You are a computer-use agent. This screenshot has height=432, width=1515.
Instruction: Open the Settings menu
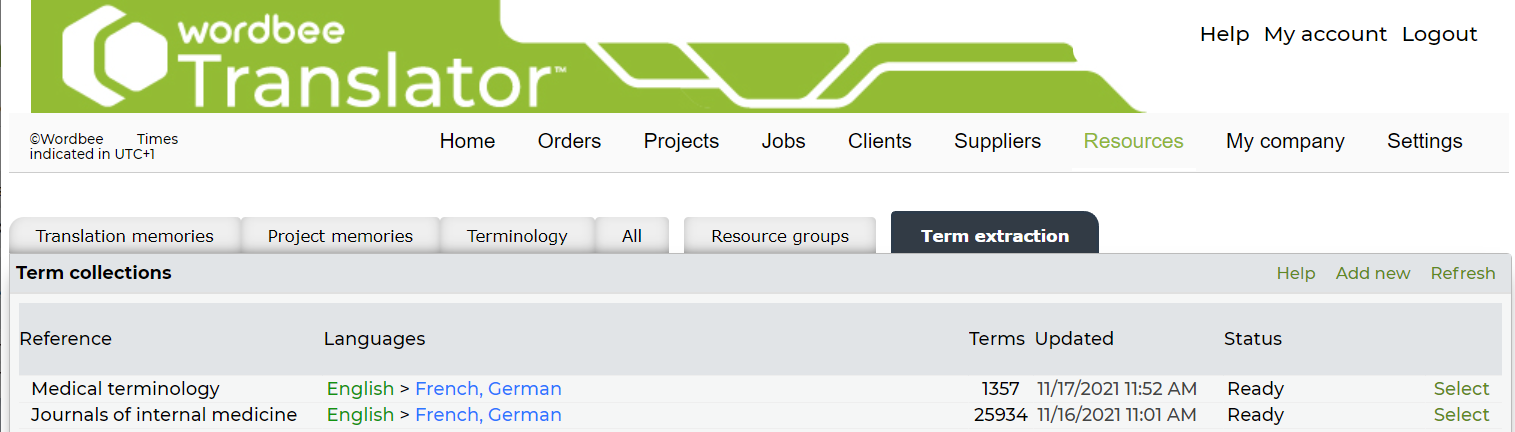(x=1424, y=141)
